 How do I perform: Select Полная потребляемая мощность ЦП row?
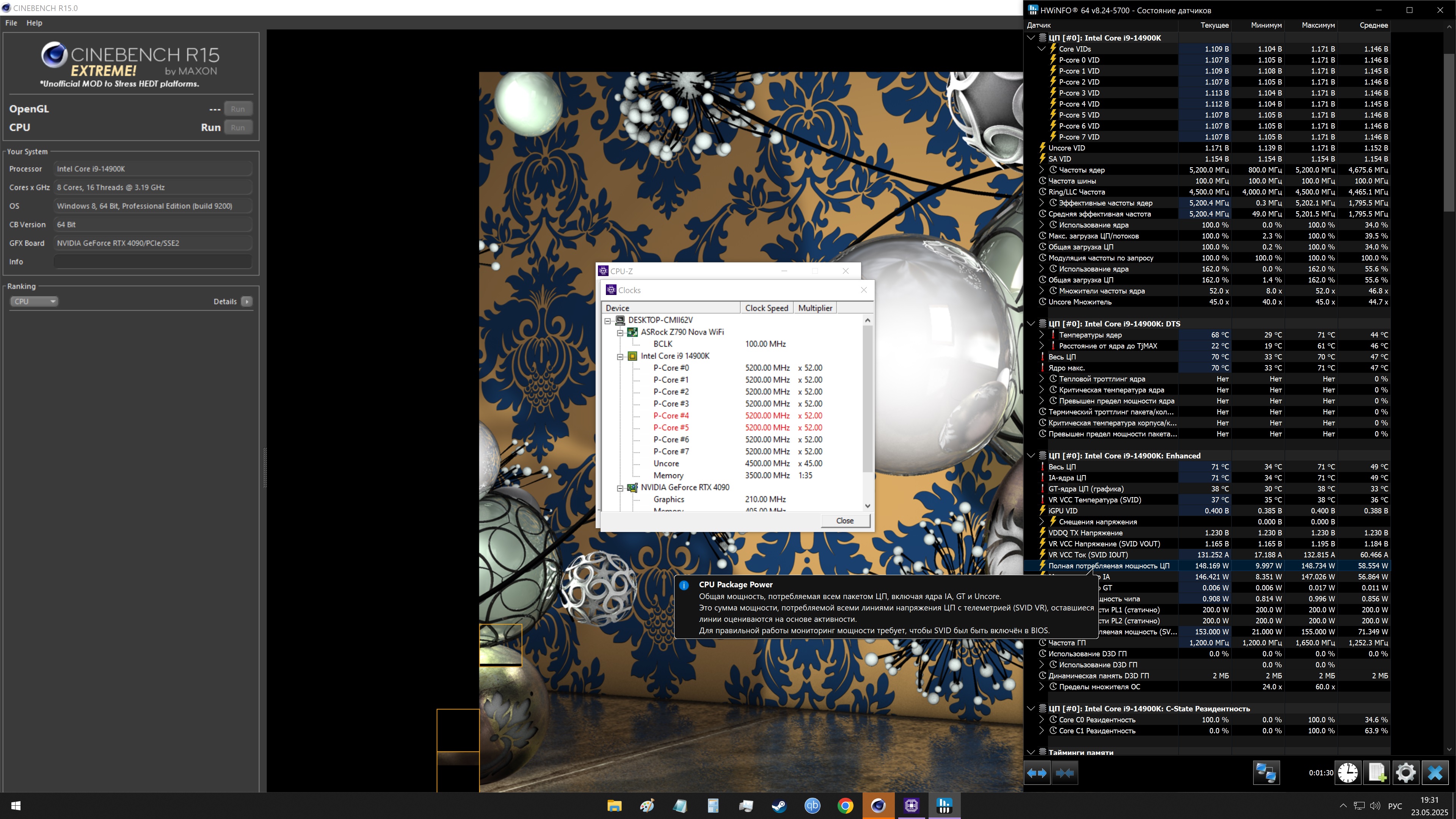[1207, 566]
